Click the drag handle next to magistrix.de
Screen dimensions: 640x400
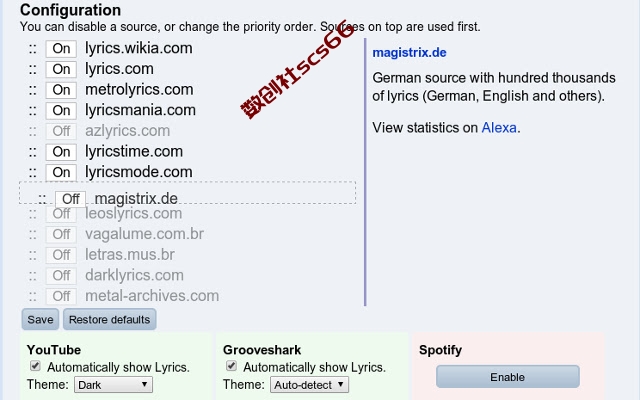coord(42,199)
